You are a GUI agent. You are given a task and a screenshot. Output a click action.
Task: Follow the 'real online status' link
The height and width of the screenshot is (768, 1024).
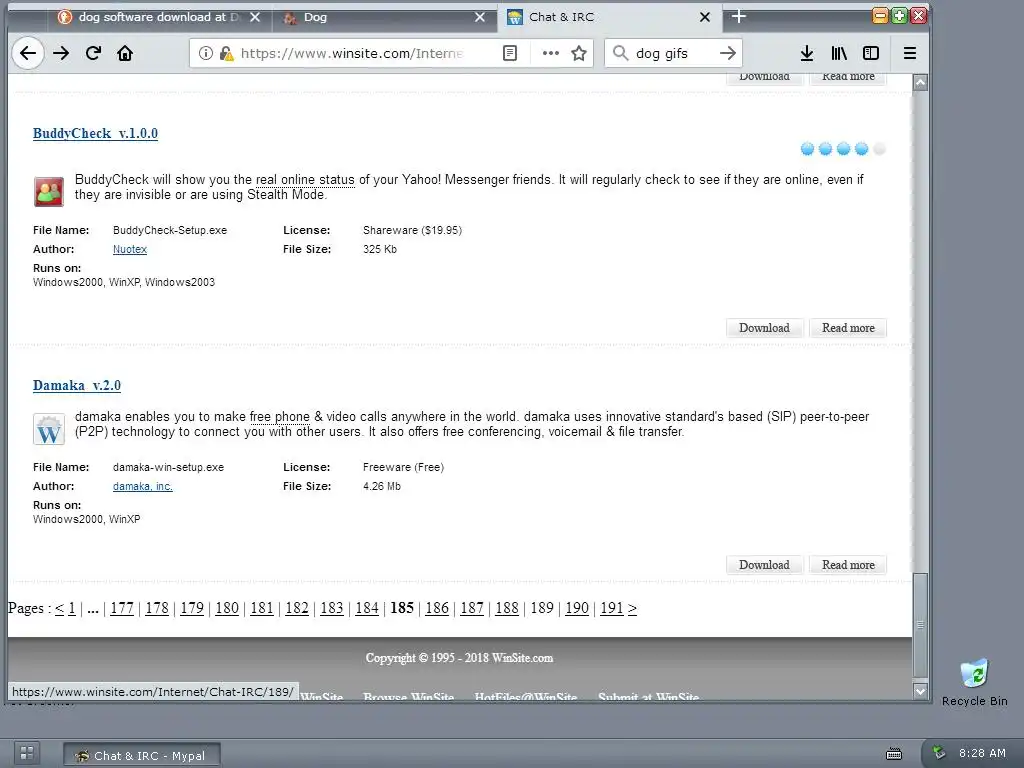tap(305, 180)
